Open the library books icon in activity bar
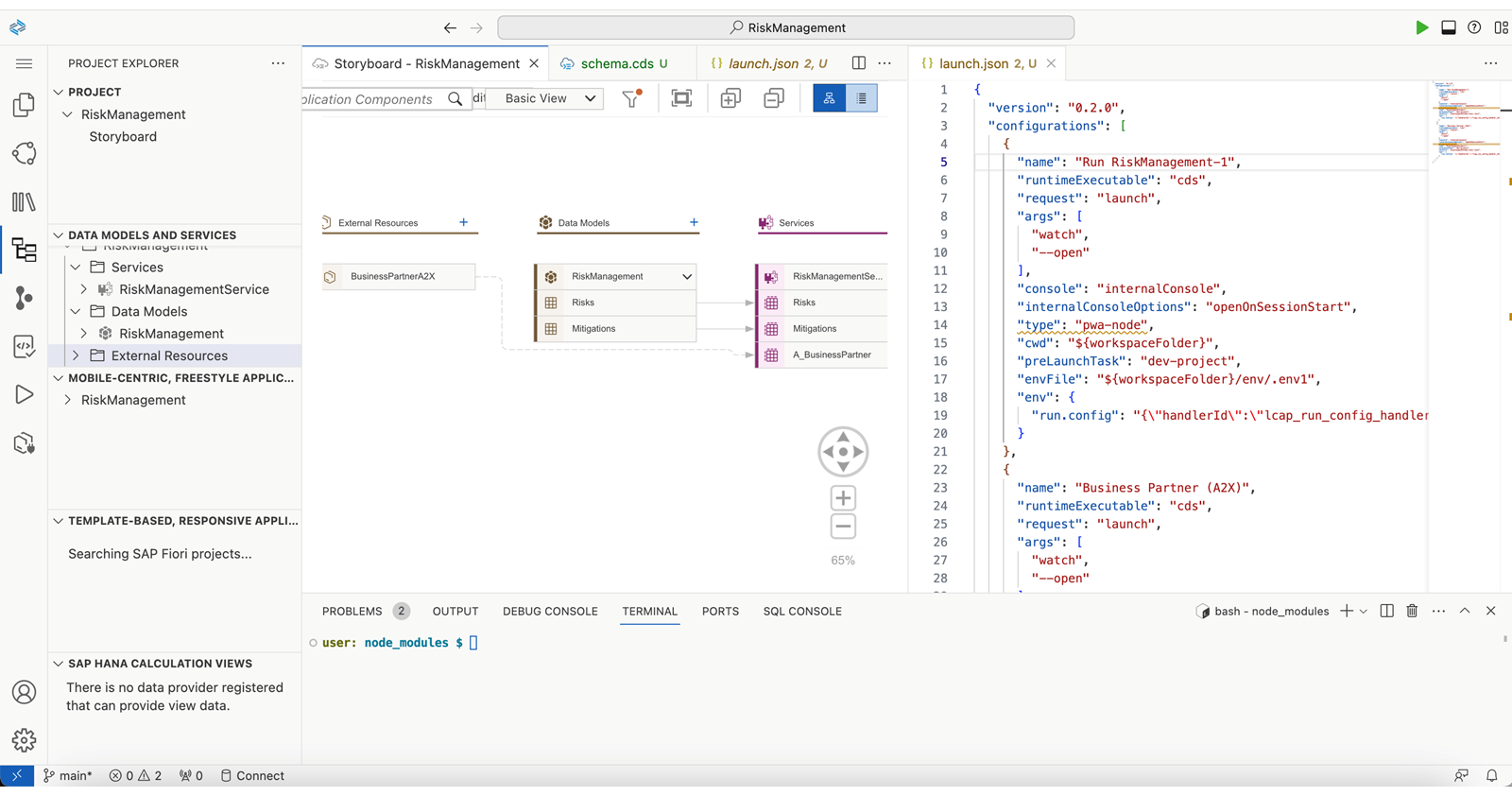Image resolution: width=1512 pixels, height=796 pixels. 25,201
